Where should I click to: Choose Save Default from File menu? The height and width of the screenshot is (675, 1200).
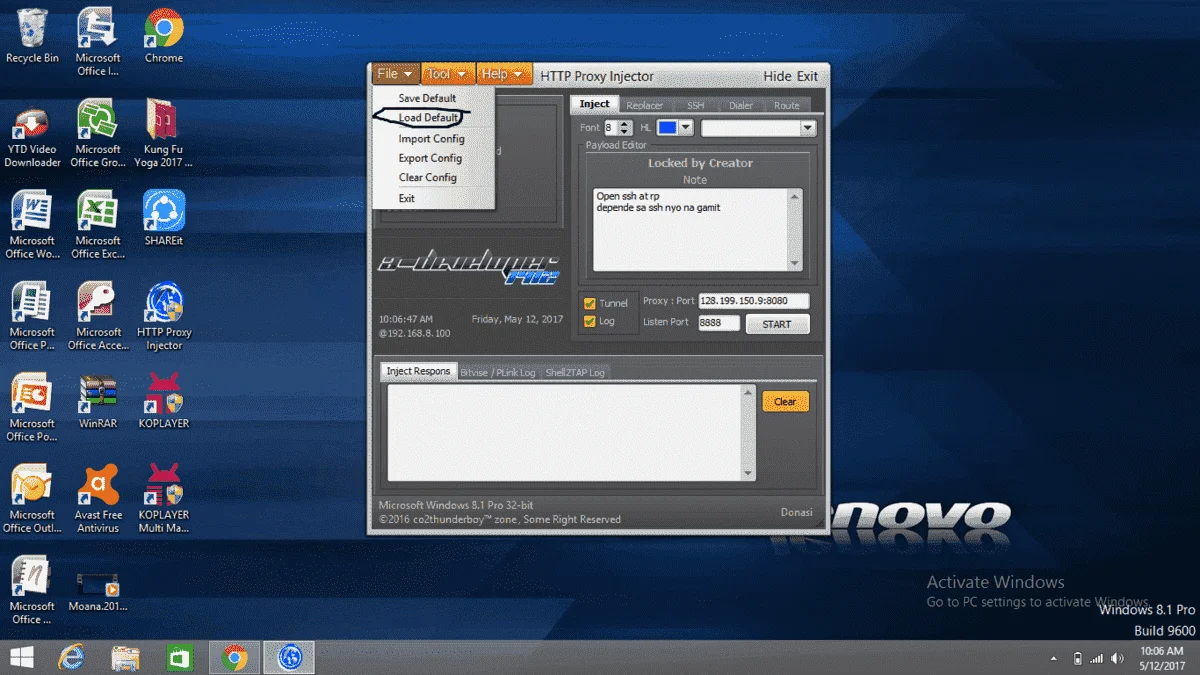(x=427, y=98)
